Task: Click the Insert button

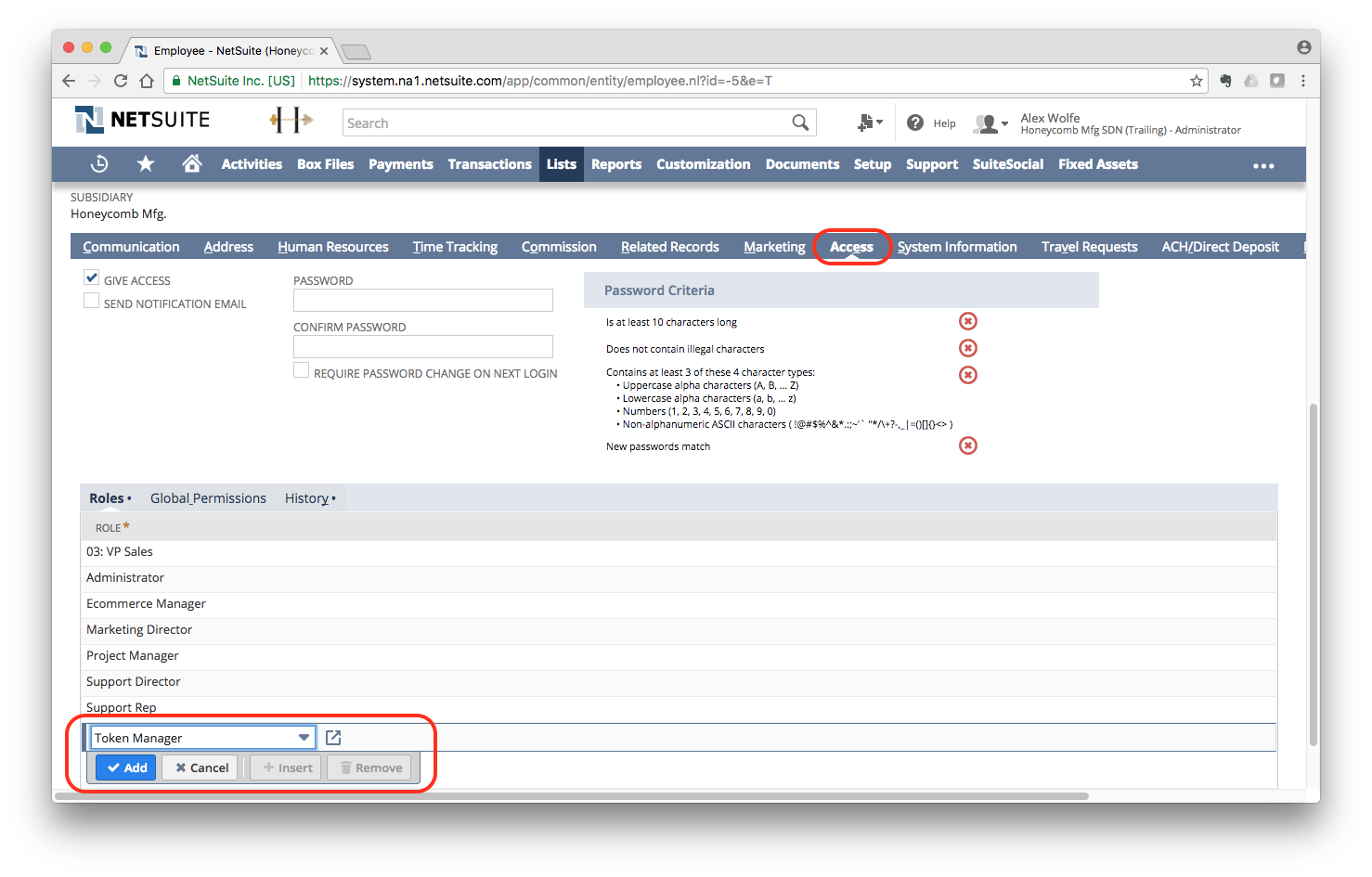Action: tap(287, 767)
